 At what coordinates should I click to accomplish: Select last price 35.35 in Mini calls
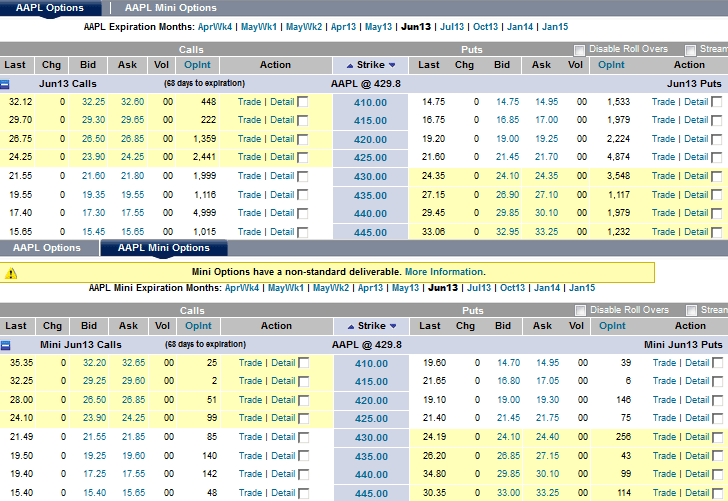coord(21,363)
